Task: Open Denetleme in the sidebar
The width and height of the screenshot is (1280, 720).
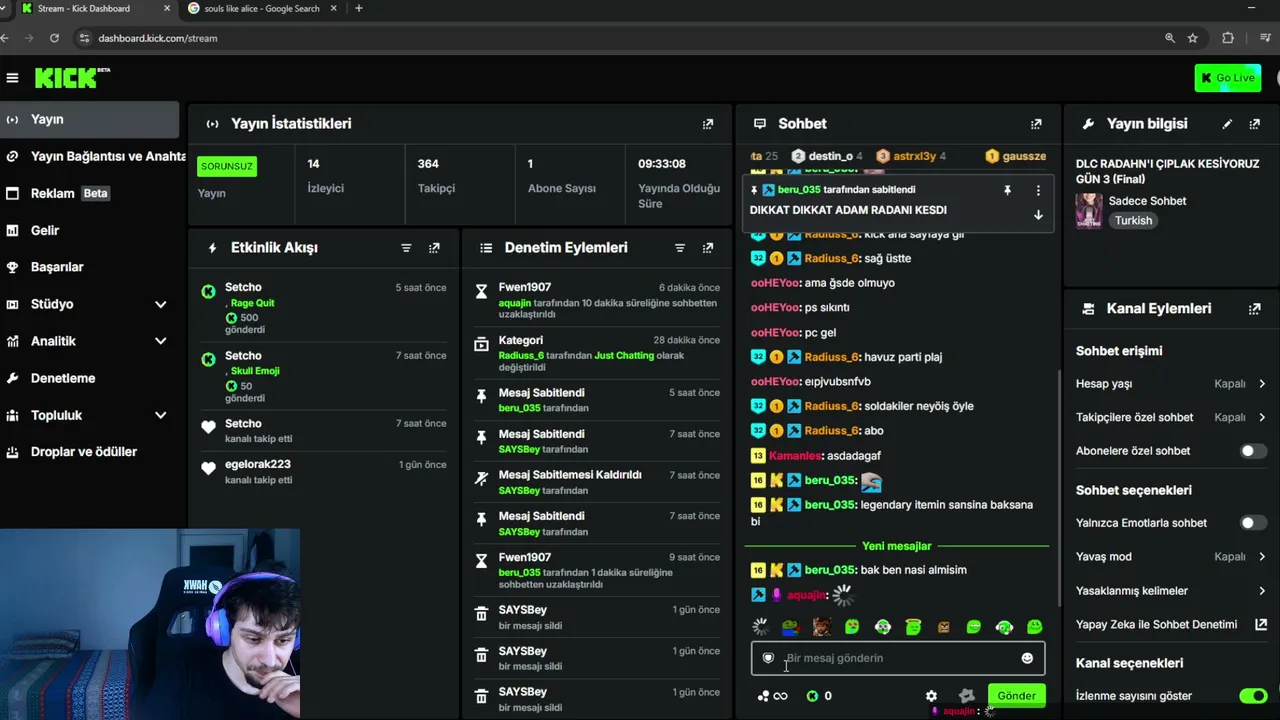Action: pos(89,378)
